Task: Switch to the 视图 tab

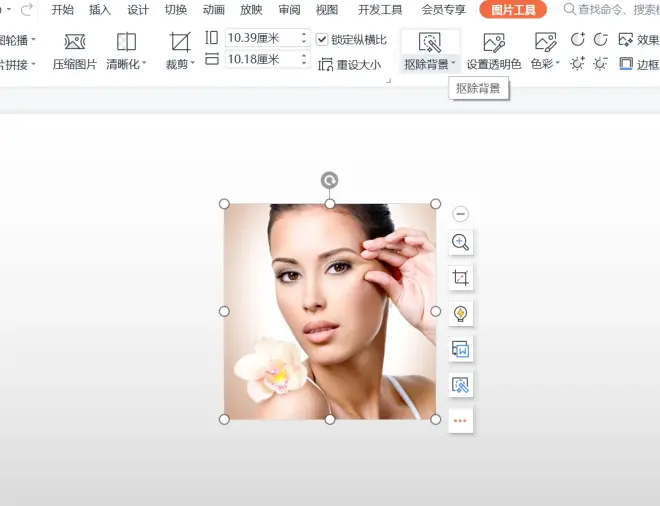Action: click(x=327, y=9)
